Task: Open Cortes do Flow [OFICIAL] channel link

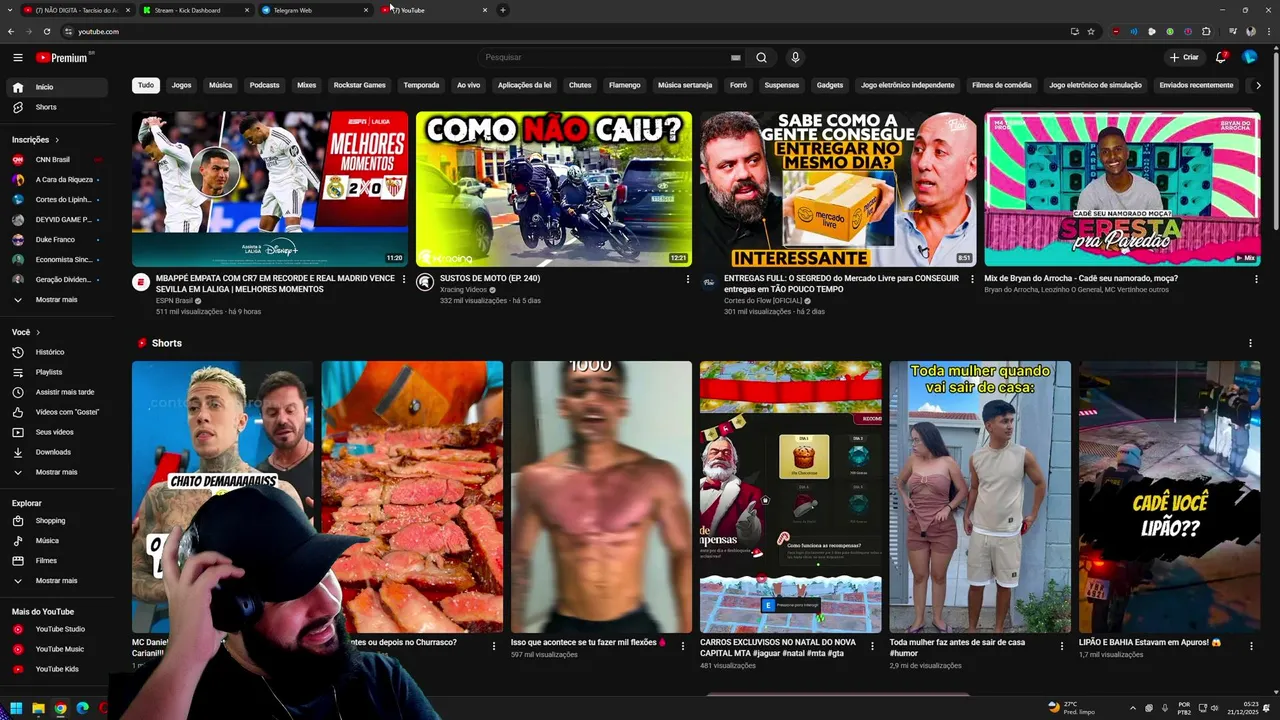Action: (763, 301)
